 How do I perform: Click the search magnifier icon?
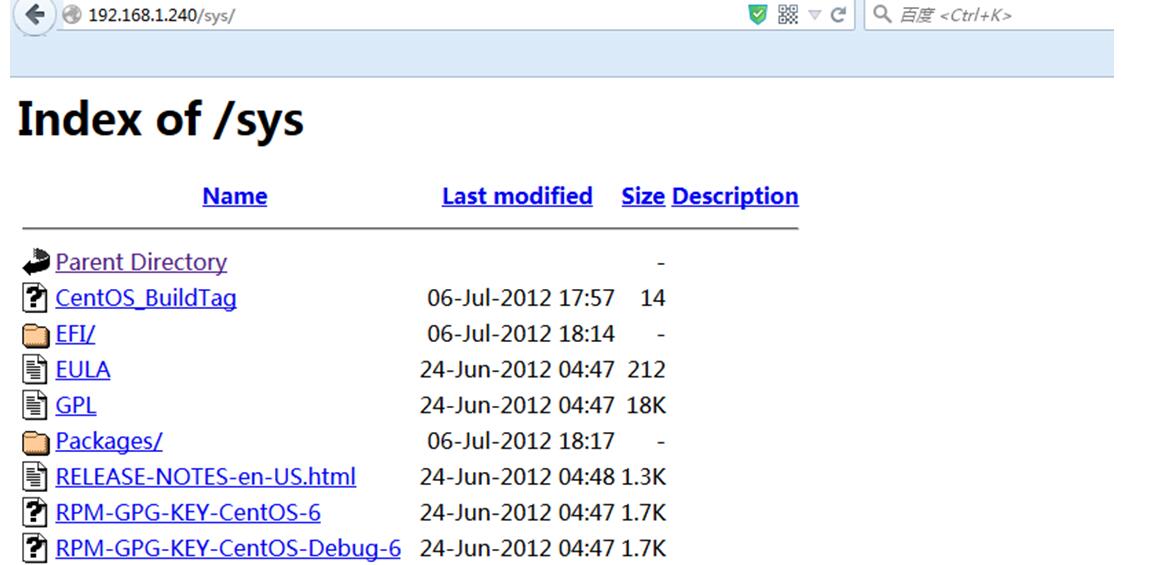[x=882, y=14]
